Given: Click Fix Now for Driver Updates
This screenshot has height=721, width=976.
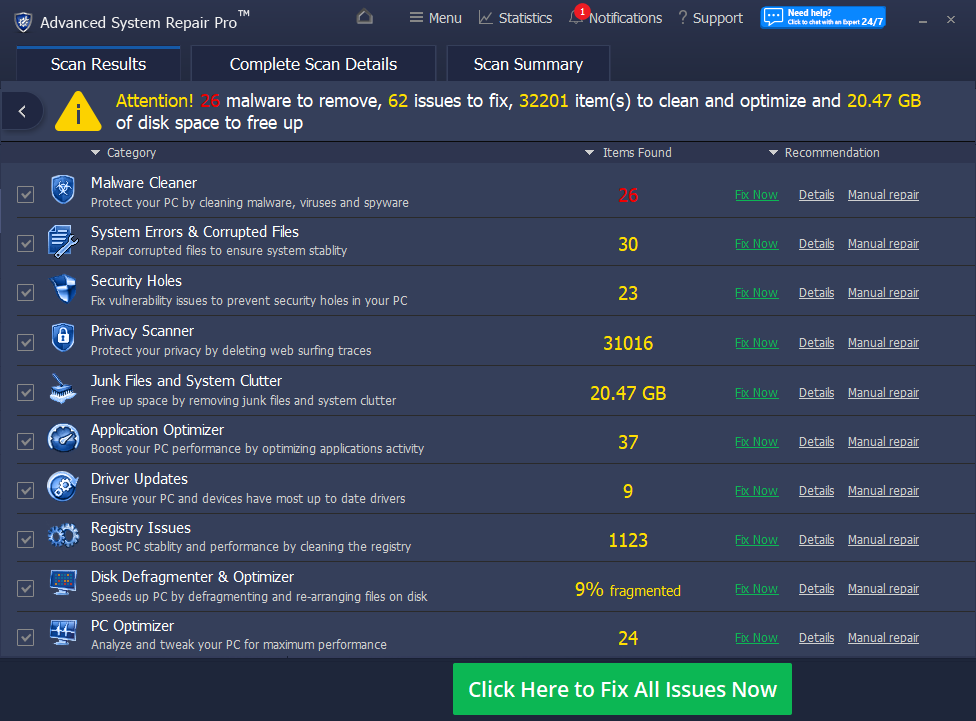Looking at the screenshot, I should [756, 491].
